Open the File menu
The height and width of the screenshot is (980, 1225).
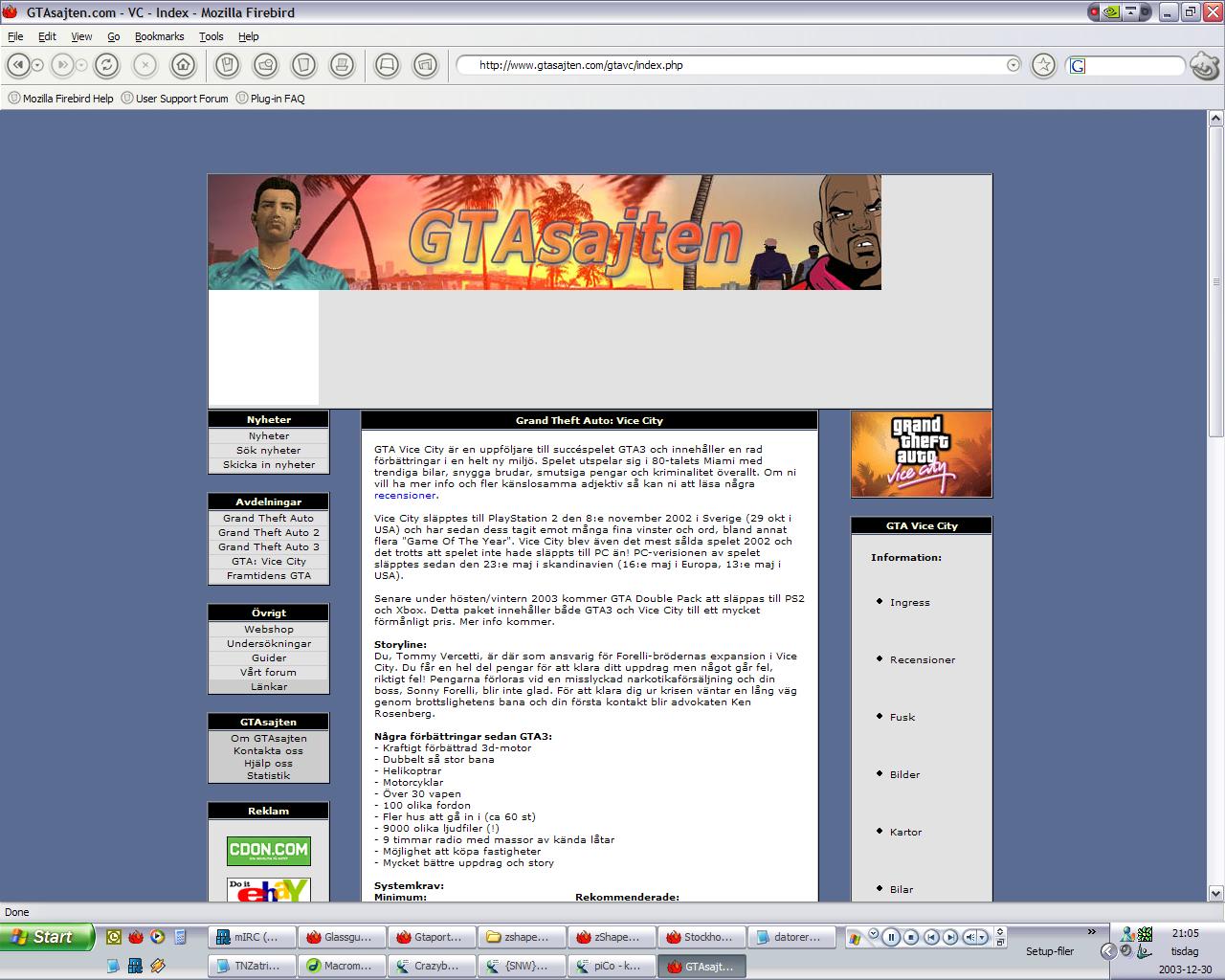coord(15,36)
